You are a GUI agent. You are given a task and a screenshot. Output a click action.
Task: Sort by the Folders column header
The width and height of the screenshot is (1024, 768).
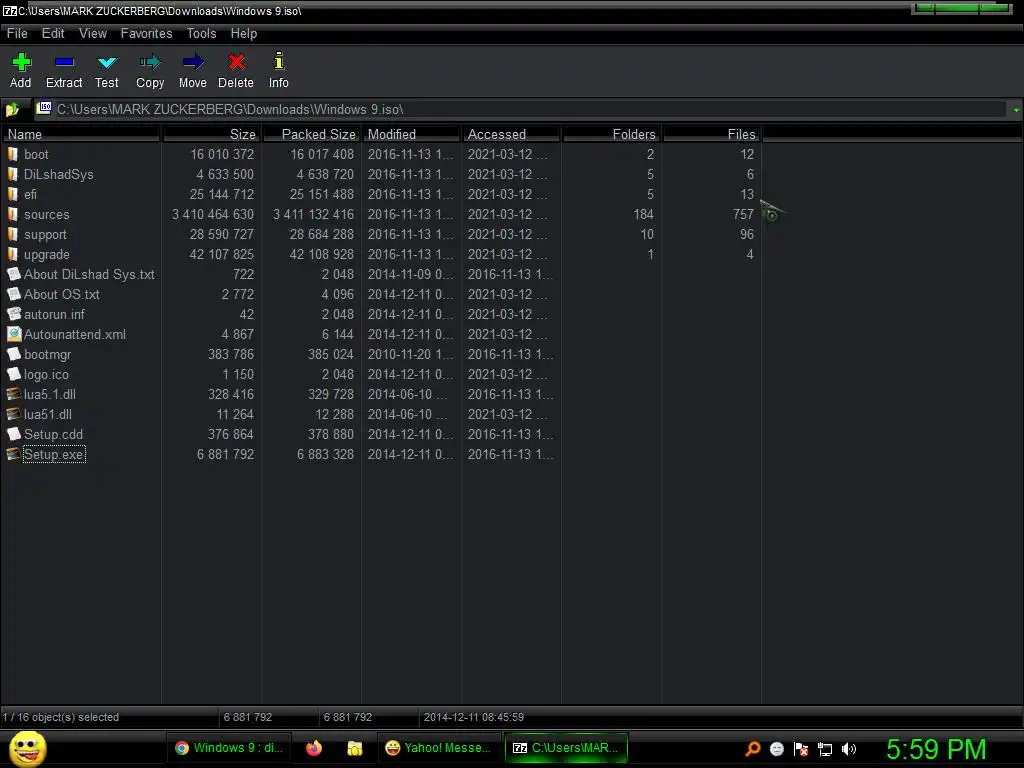(x=611, y=134)
